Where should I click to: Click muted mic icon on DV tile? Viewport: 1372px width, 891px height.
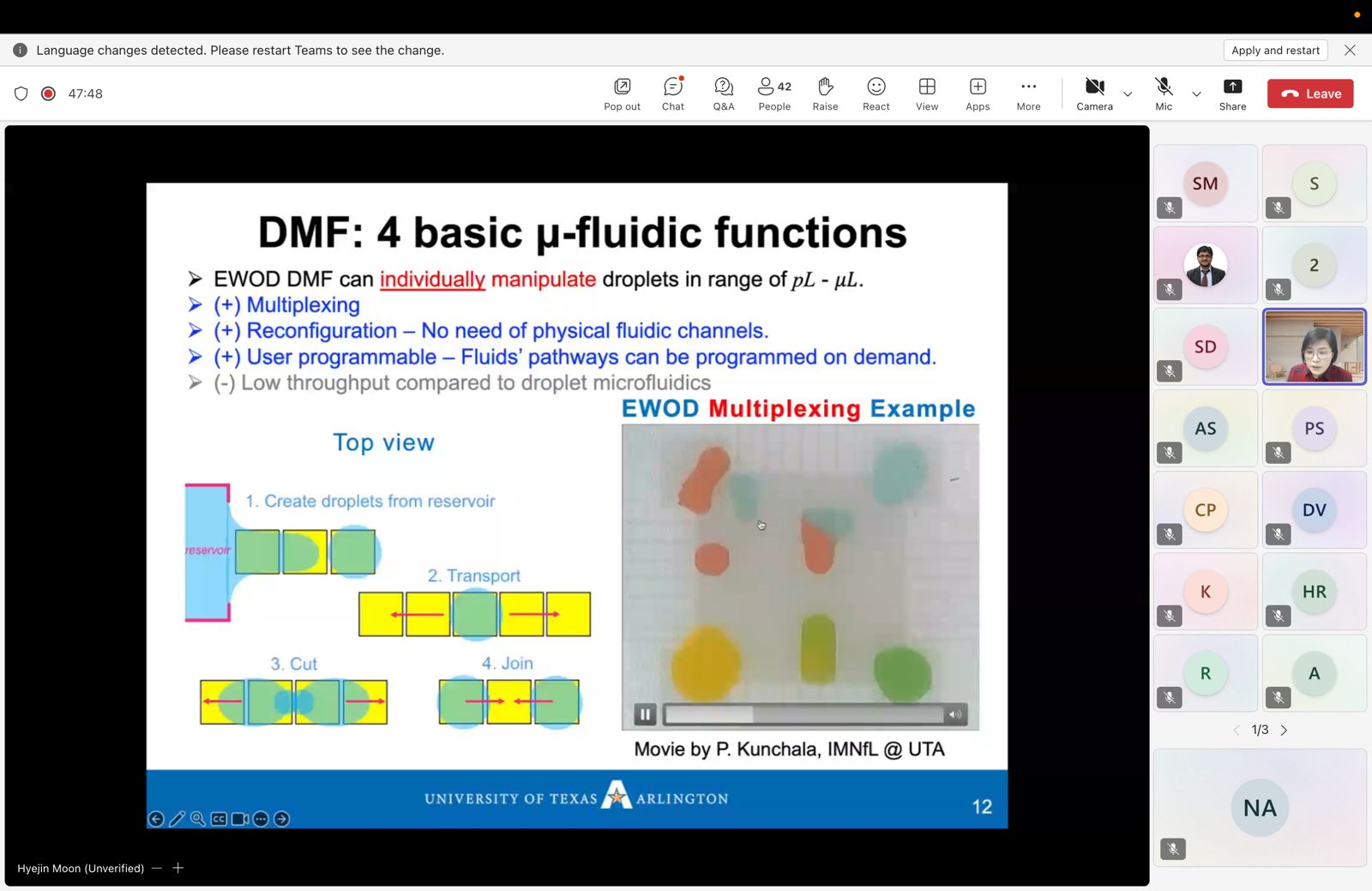1279,534
